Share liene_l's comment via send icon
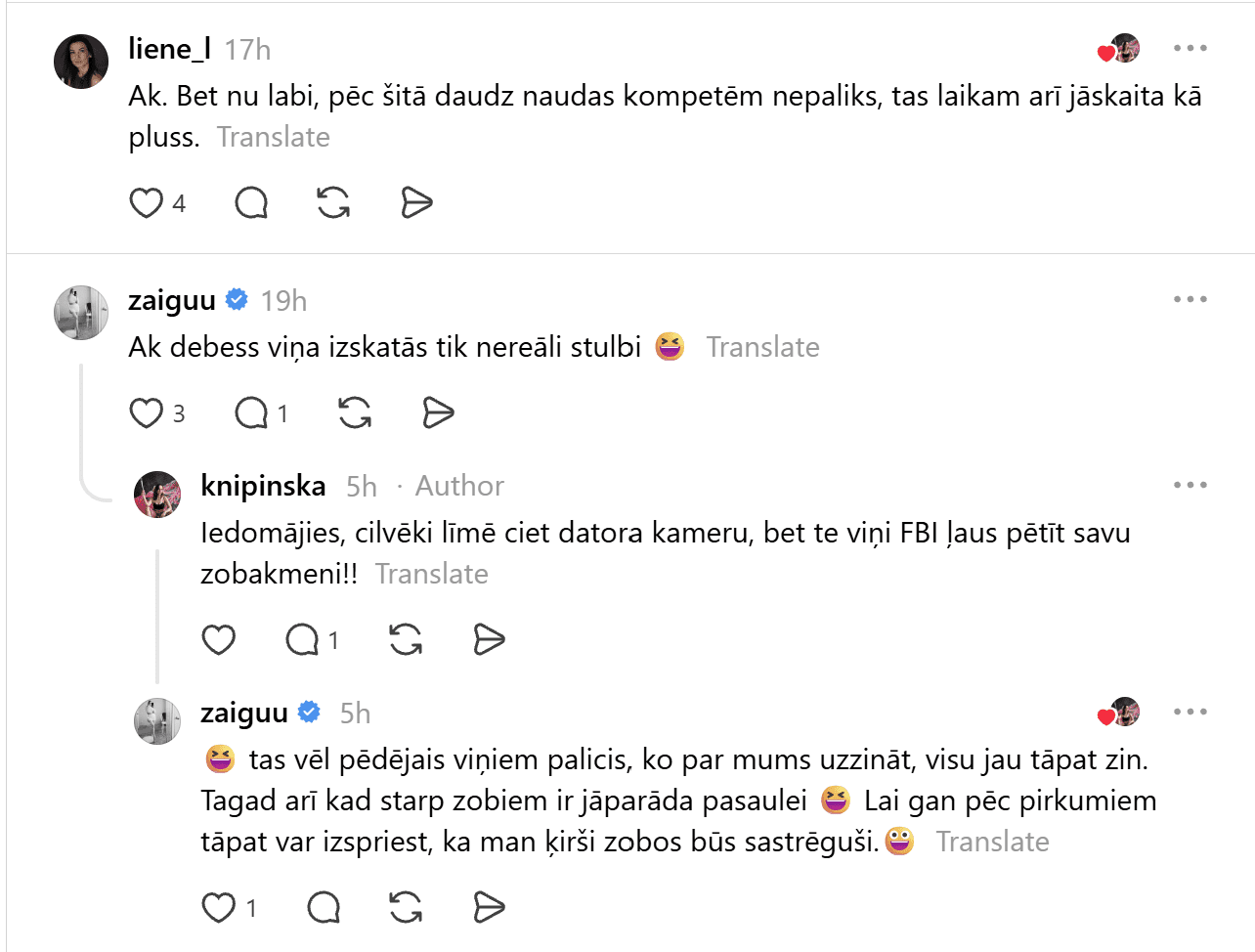1255x952 pixels. 416,203
